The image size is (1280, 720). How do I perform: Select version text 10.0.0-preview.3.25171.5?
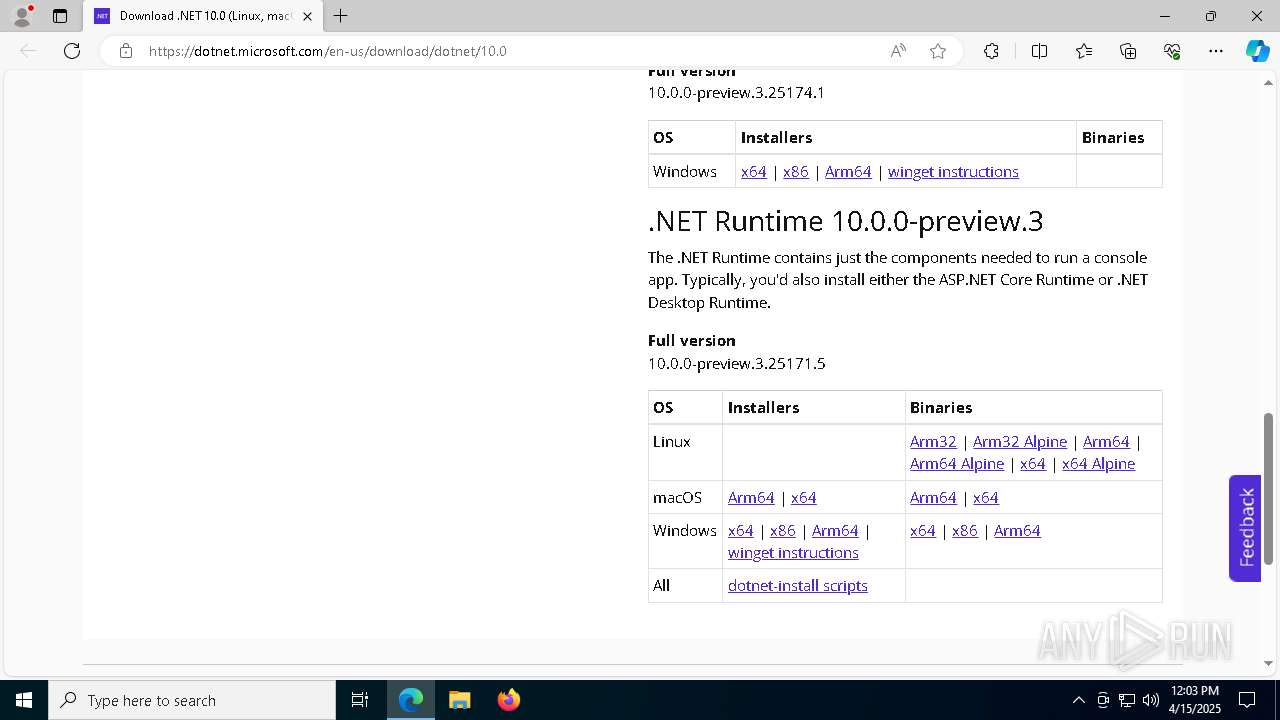(x=737, y=364)
